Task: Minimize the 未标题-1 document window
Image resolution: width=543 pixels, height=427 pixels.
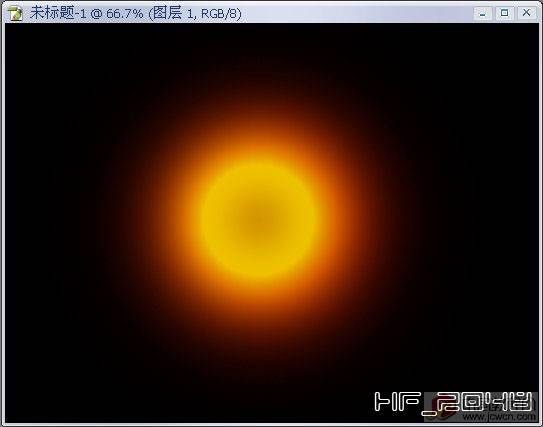Action: click(x=483, y=14)
